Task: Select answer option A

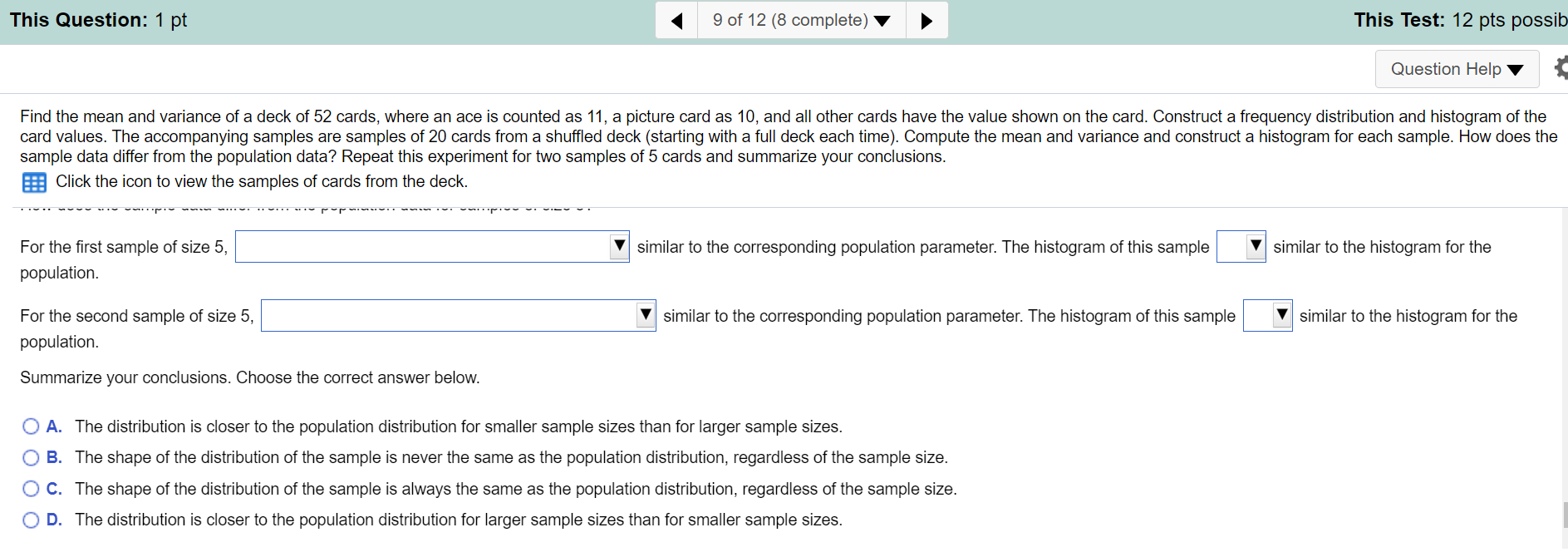Action: pos(31,426)
